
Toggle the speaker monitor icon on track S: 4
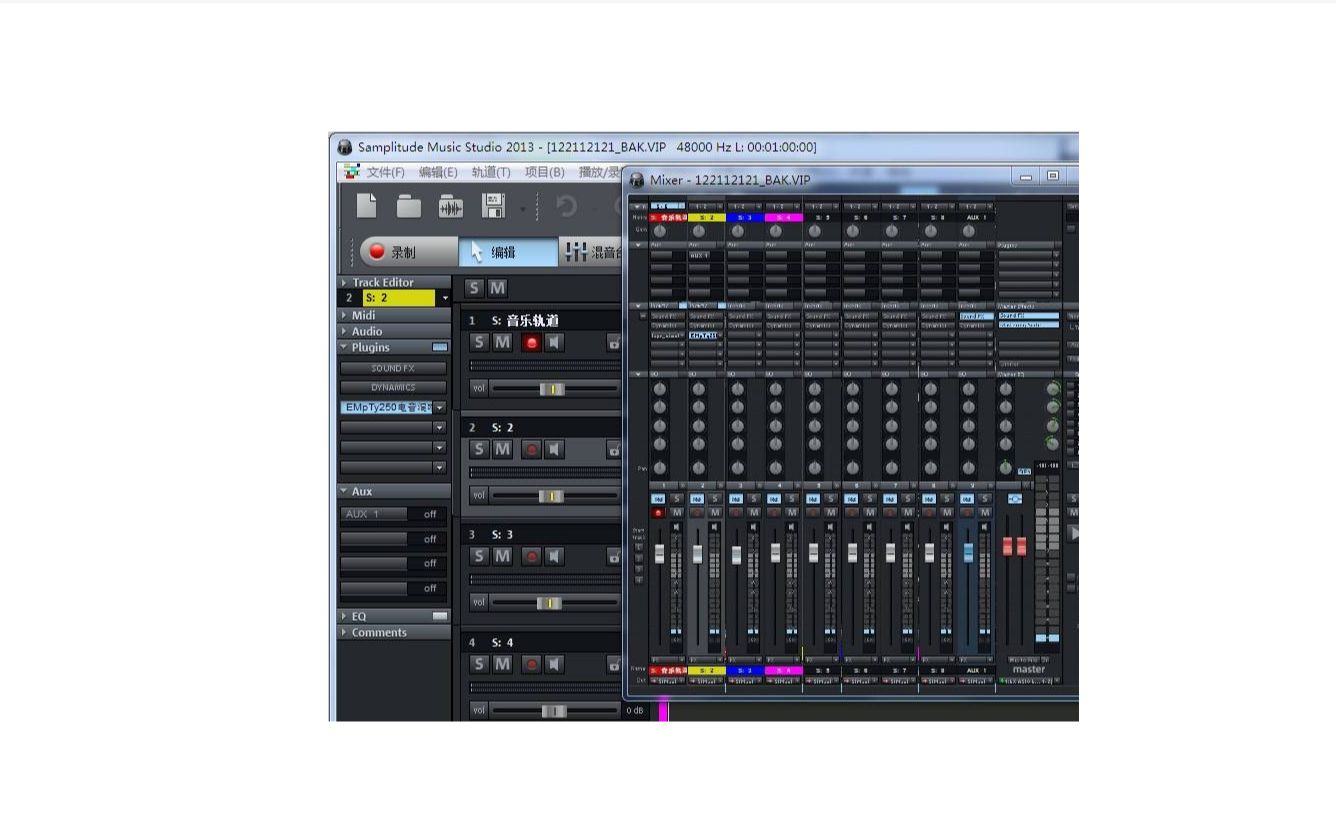(x=554, y=664)
